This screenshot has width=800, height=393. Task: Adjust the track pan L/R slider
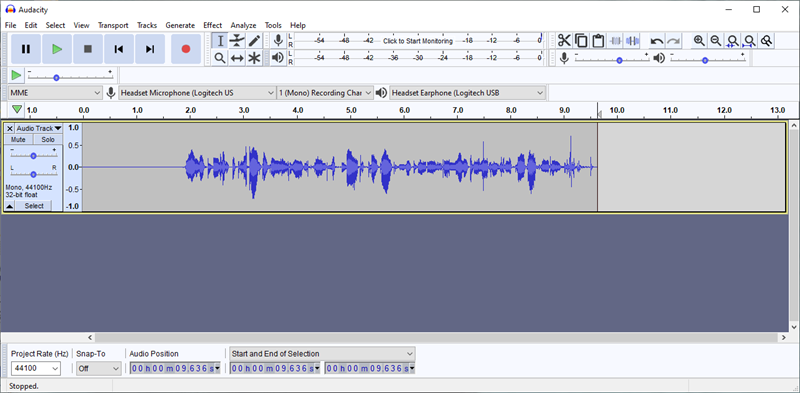click(x=34, y=174)
